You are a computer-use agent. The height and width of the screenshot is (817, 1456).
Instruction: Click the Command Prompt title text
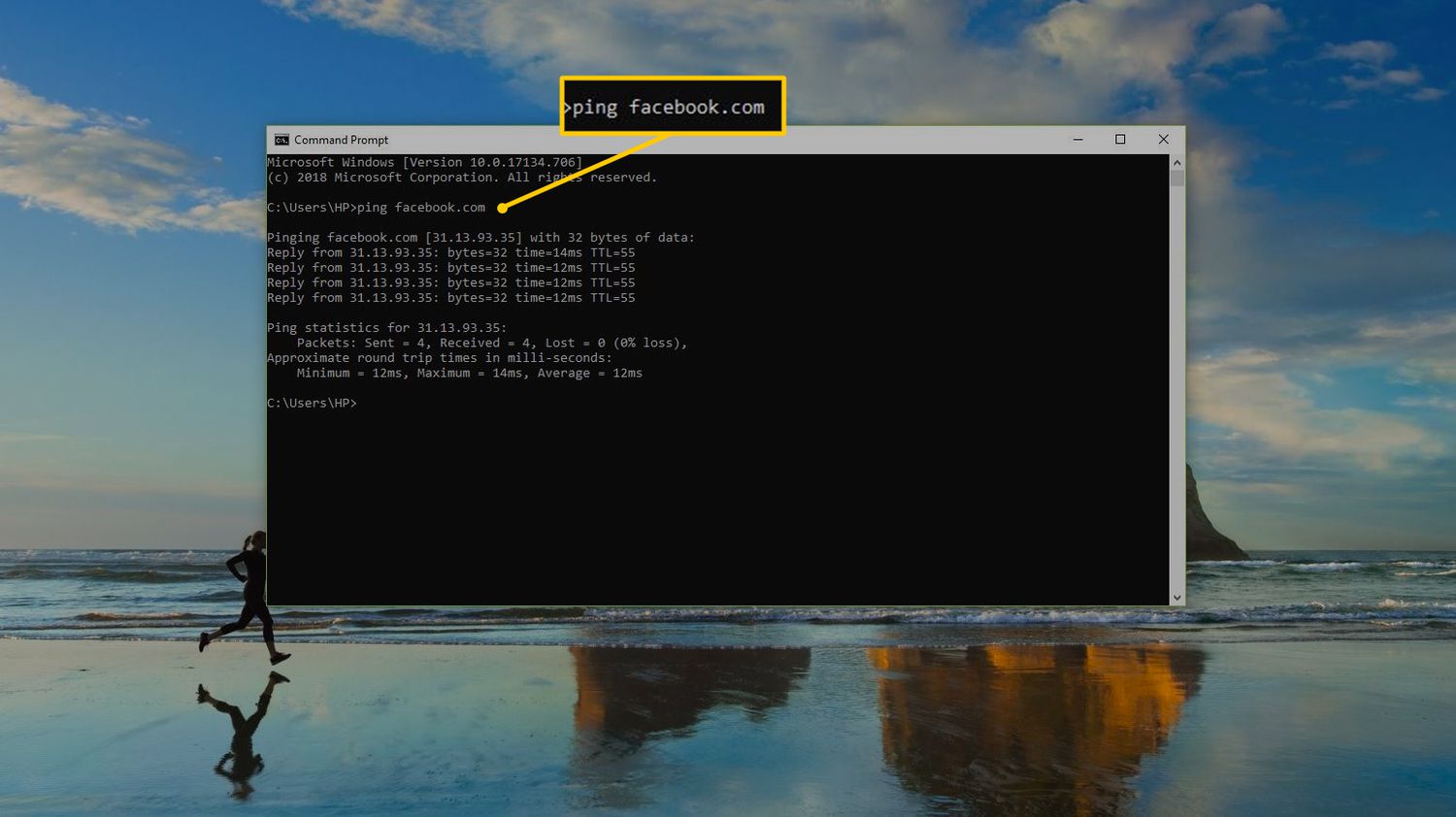[x=341, y=140]
